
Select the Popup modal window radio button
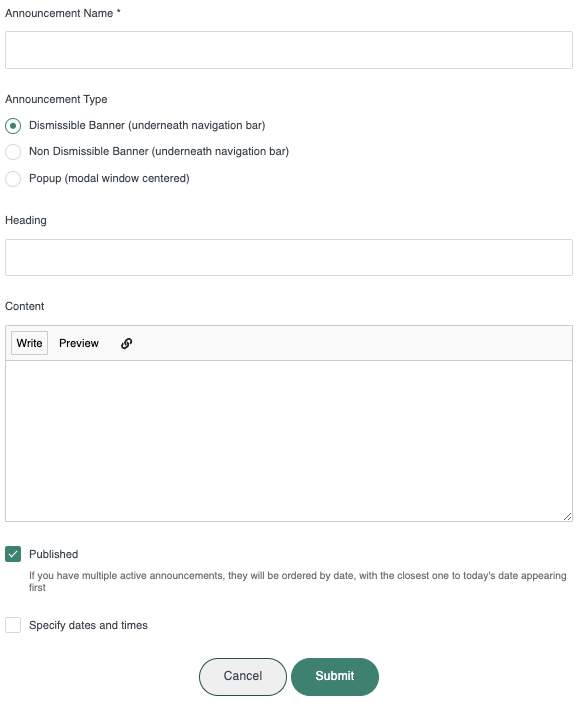point(13,179)
